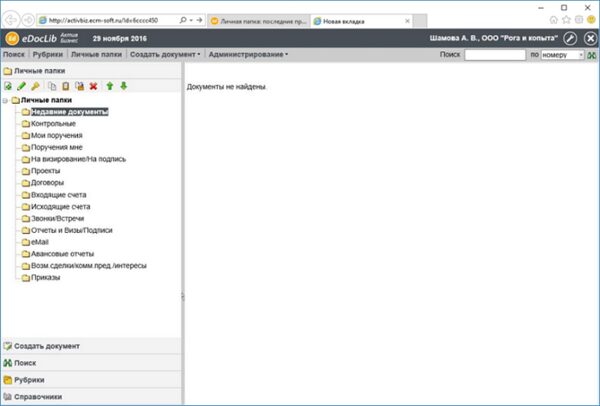
Task: Click the binoculars search icon beside номеру
Action: pos(592,55)
